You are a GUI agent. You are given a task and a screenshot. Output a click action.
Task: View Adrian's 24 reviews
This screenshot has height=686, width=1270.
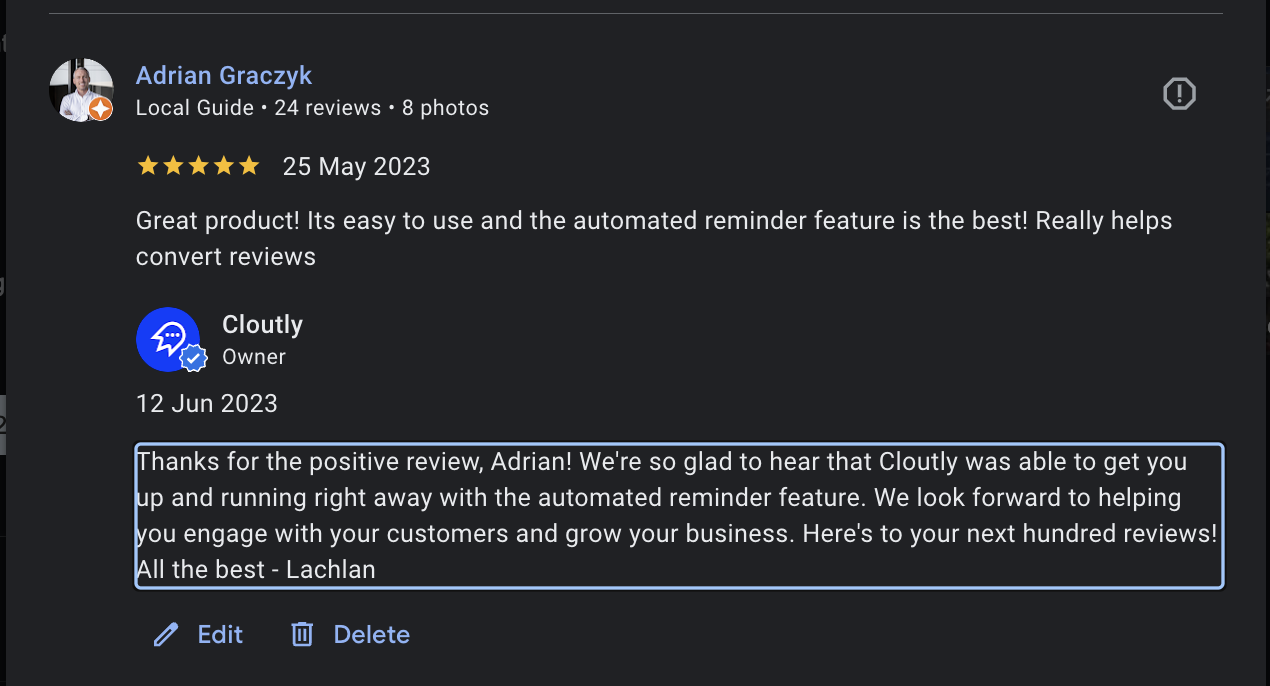point(328,107)
